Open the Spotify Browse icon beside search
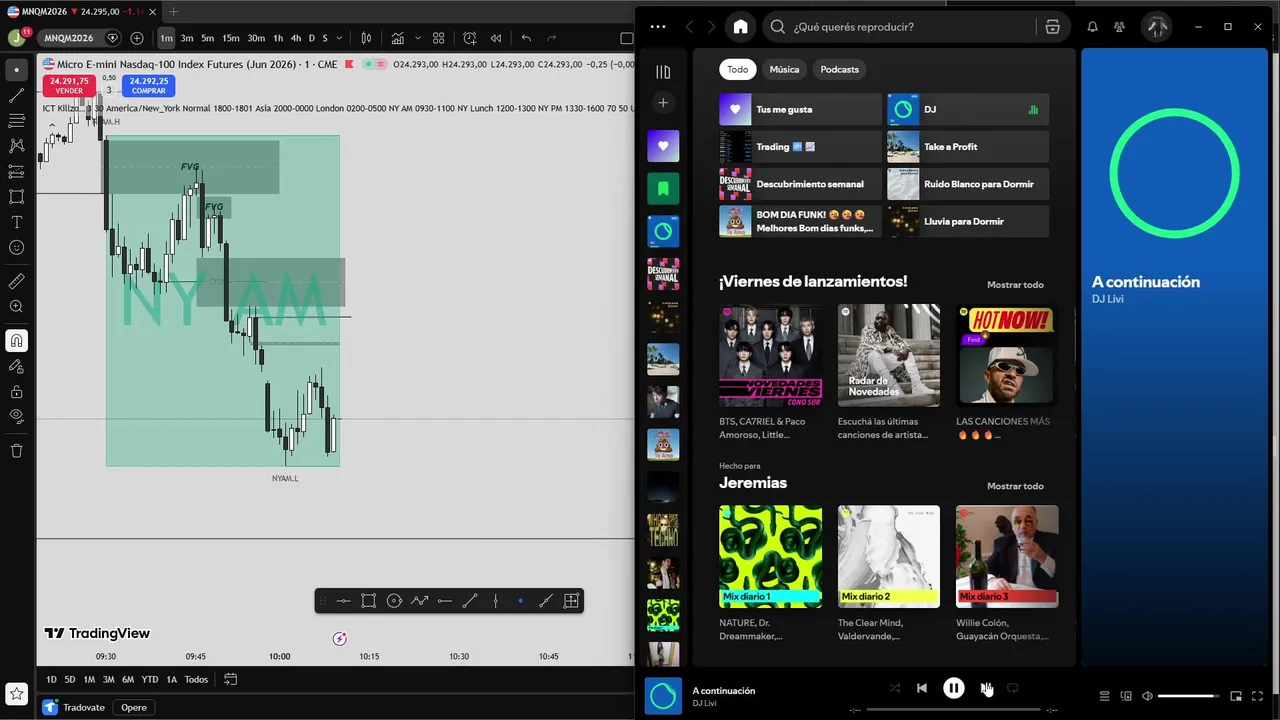The image size is (1280, 720). pyautogui.click(x=1052, y=27)
